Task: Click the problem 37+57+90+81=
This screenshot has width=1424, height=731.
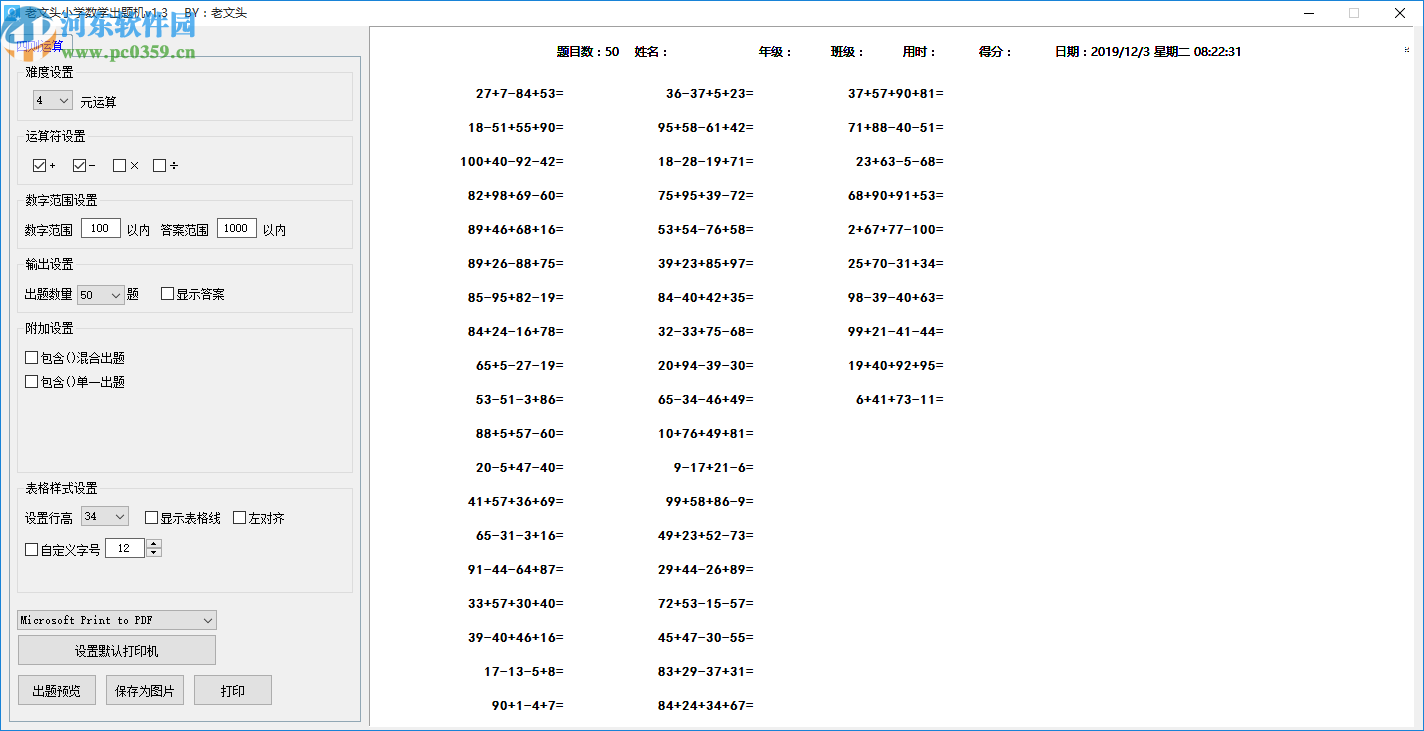Action: coord(896,94)
